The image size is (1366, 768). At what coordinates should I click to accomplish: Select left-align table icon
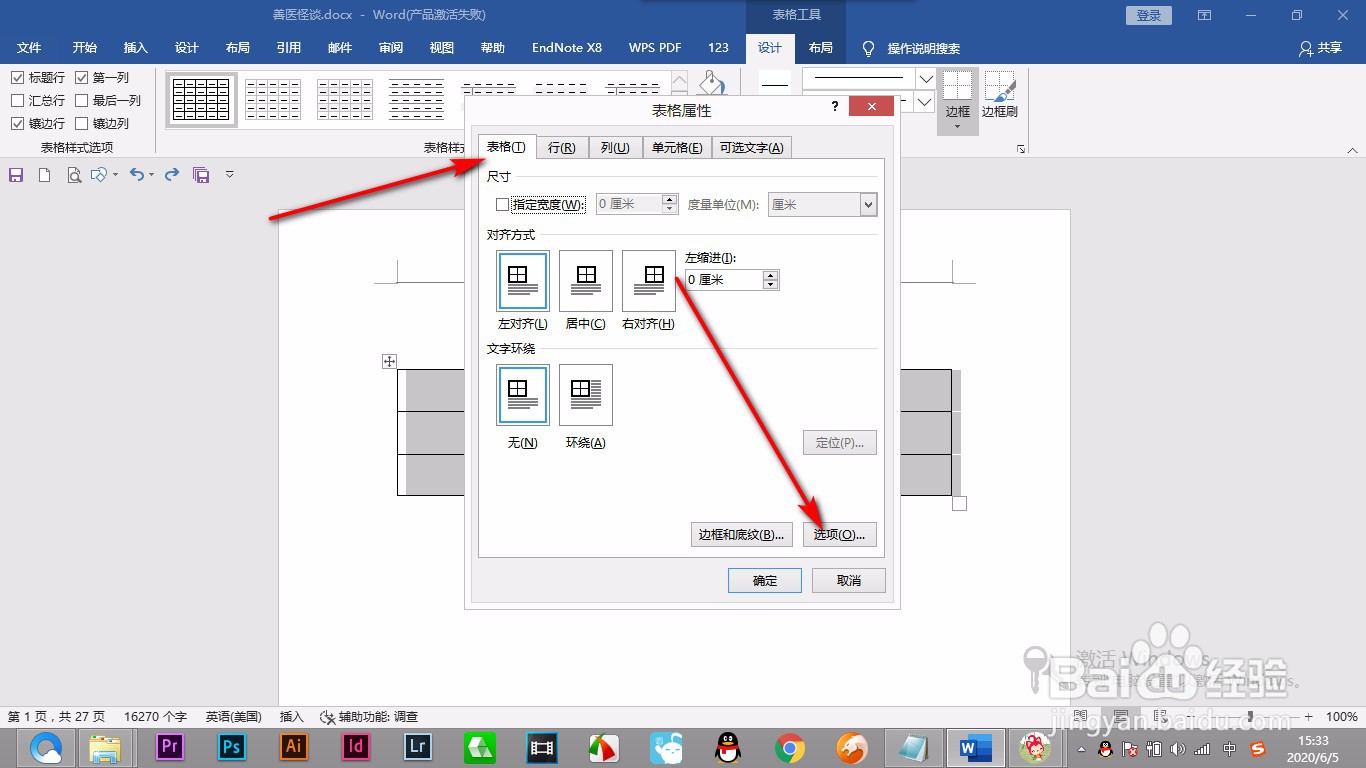point(522,281)
